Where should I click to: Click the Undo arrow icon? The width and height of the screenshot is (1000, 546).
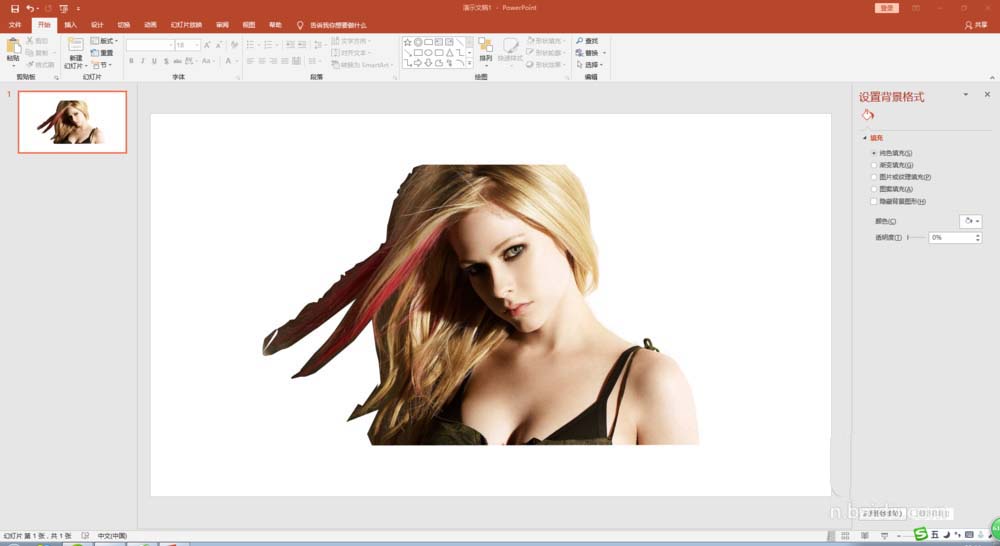pyautogui.click(x=30, y=8)
